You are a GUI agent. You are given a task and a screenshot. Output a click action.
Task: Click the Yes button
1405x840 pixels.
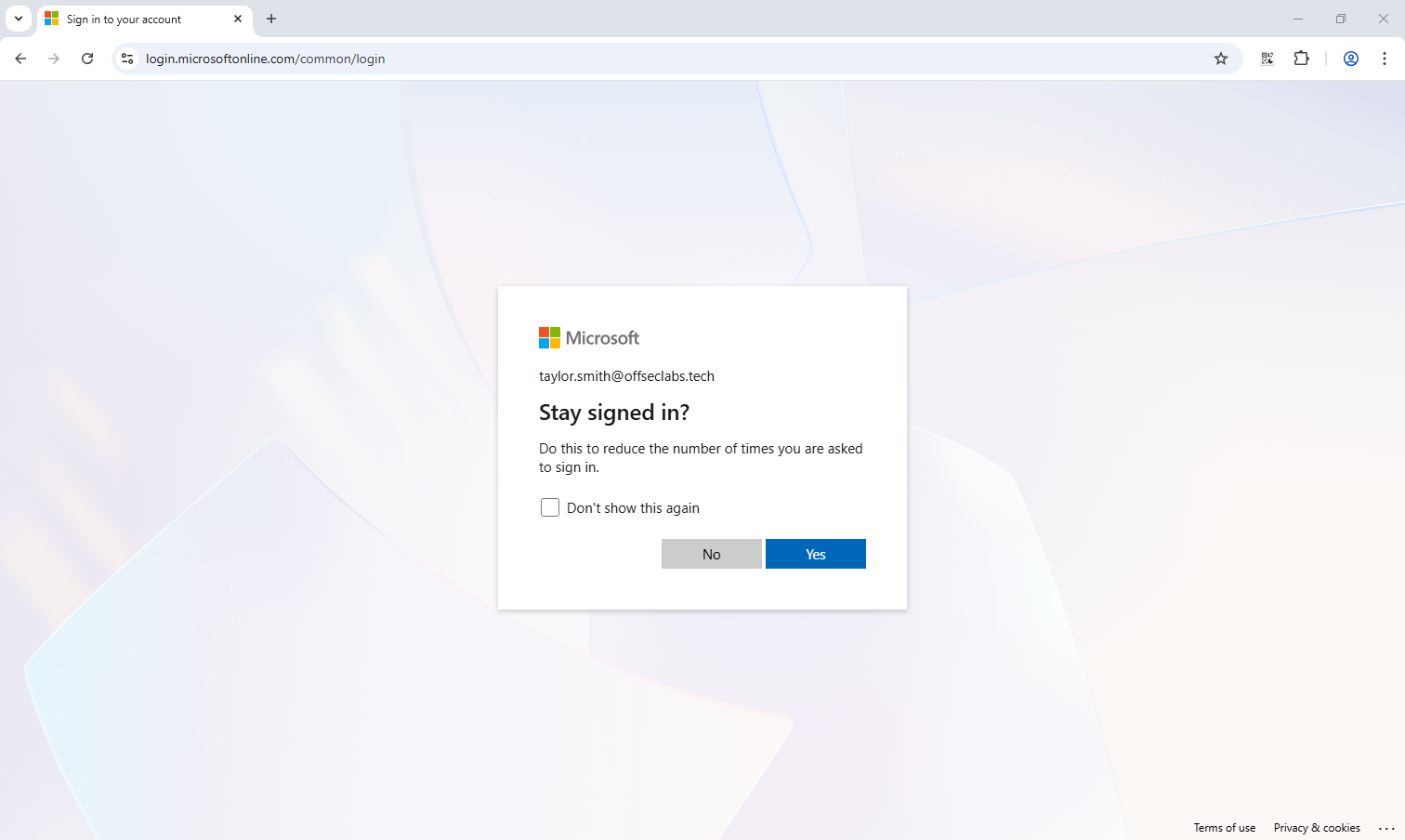tap(816, 554)
